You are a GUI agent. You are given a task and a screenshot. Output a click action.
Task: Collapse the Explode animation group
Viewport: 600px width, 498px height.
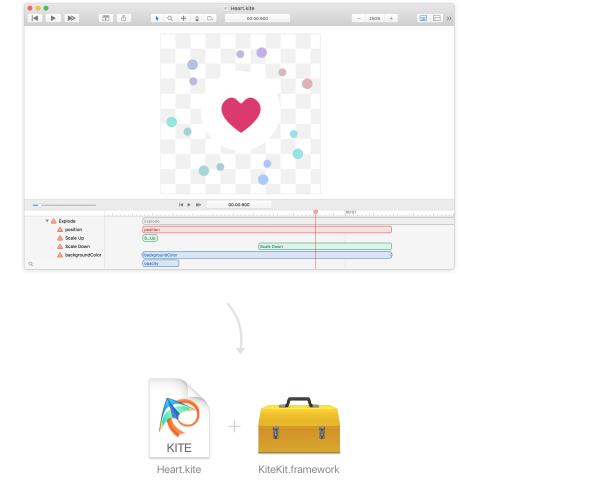tap(47, 220)
